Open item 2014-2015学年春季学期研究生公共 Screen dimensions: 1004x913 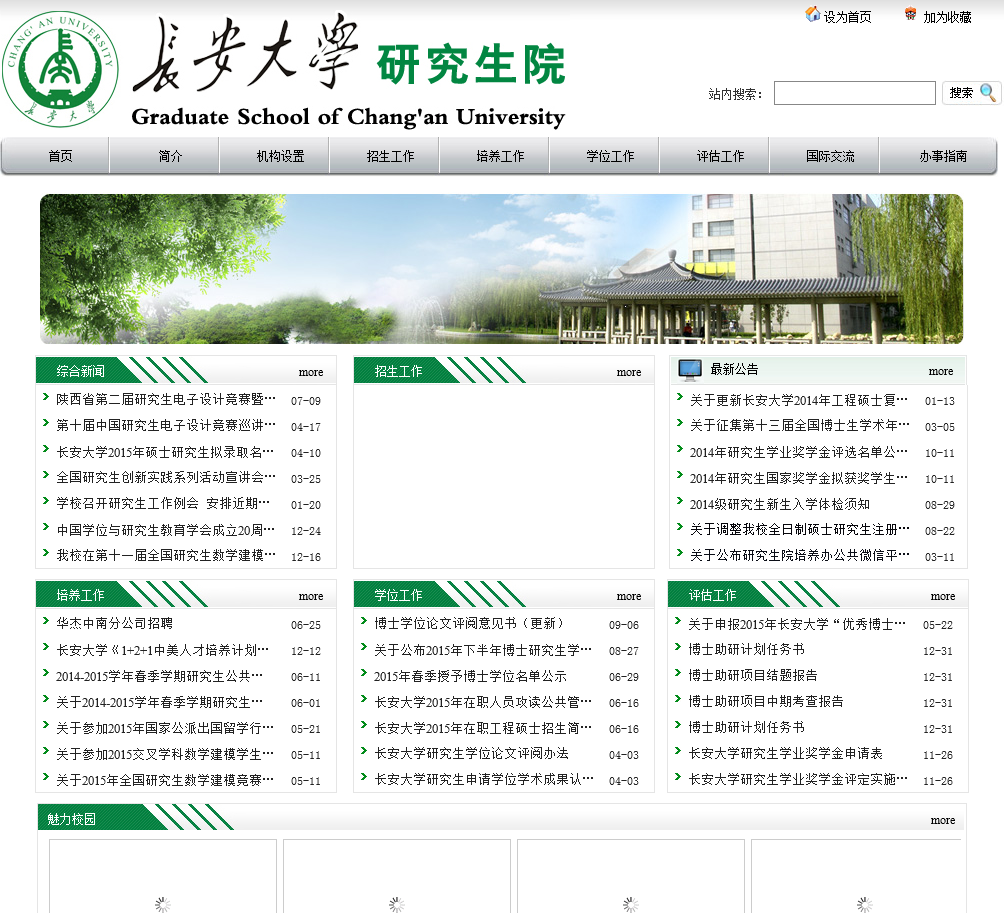click(159, 676)
